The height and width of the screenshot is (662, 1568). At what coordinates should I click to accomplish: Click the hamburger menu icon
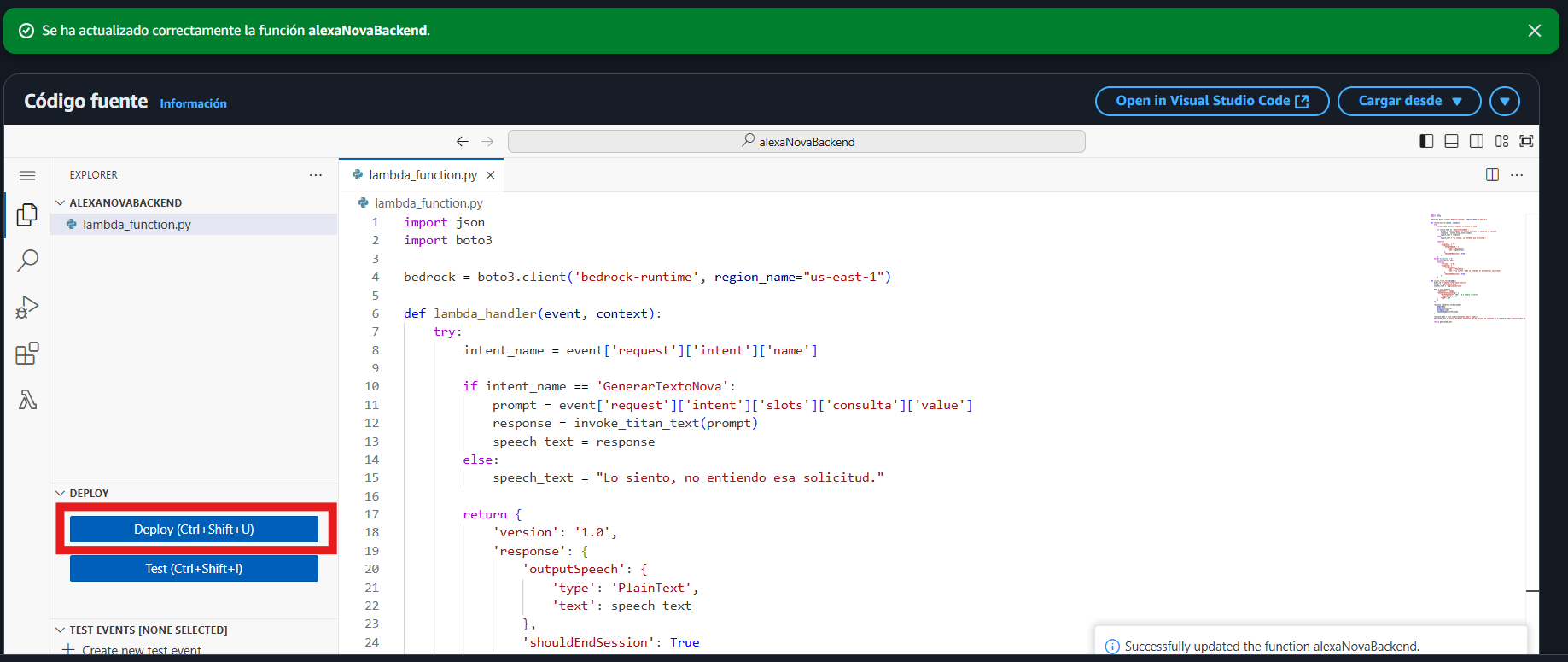pyautogui.click(x=27, y=175)
